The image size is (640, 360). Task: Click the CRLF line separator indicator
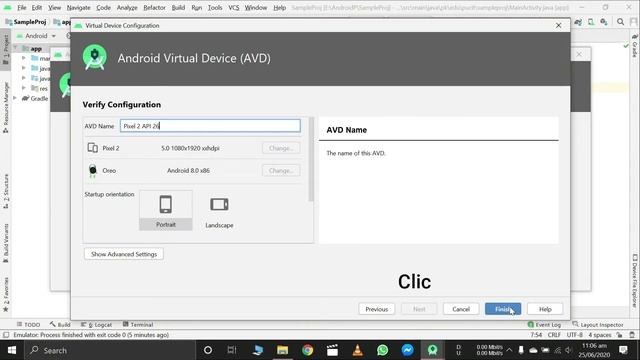click(554, 335)
